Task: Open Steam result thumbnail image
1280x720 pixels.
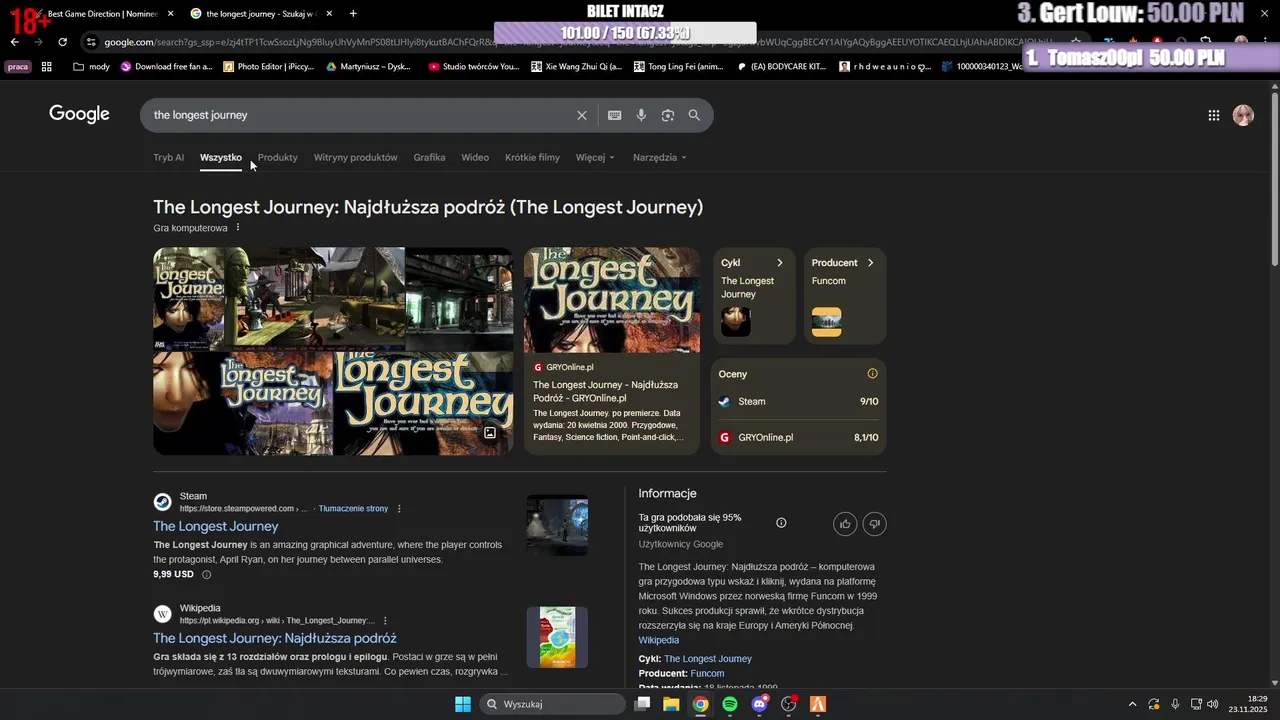Action: pyautogui.click(x=557, y=526)
